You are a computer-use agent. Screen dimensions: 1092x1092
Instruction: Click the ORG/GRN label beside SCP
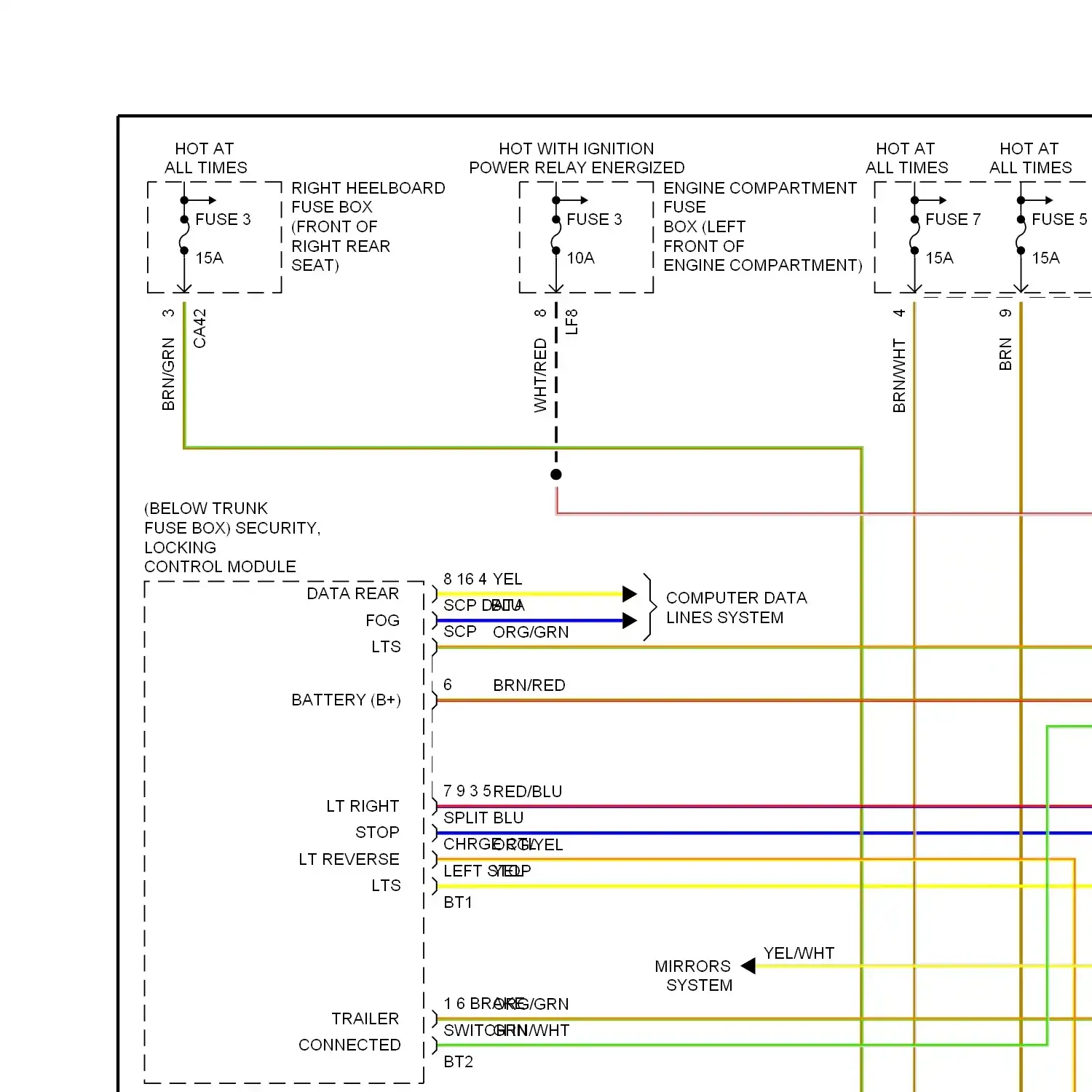coord(531,632)
